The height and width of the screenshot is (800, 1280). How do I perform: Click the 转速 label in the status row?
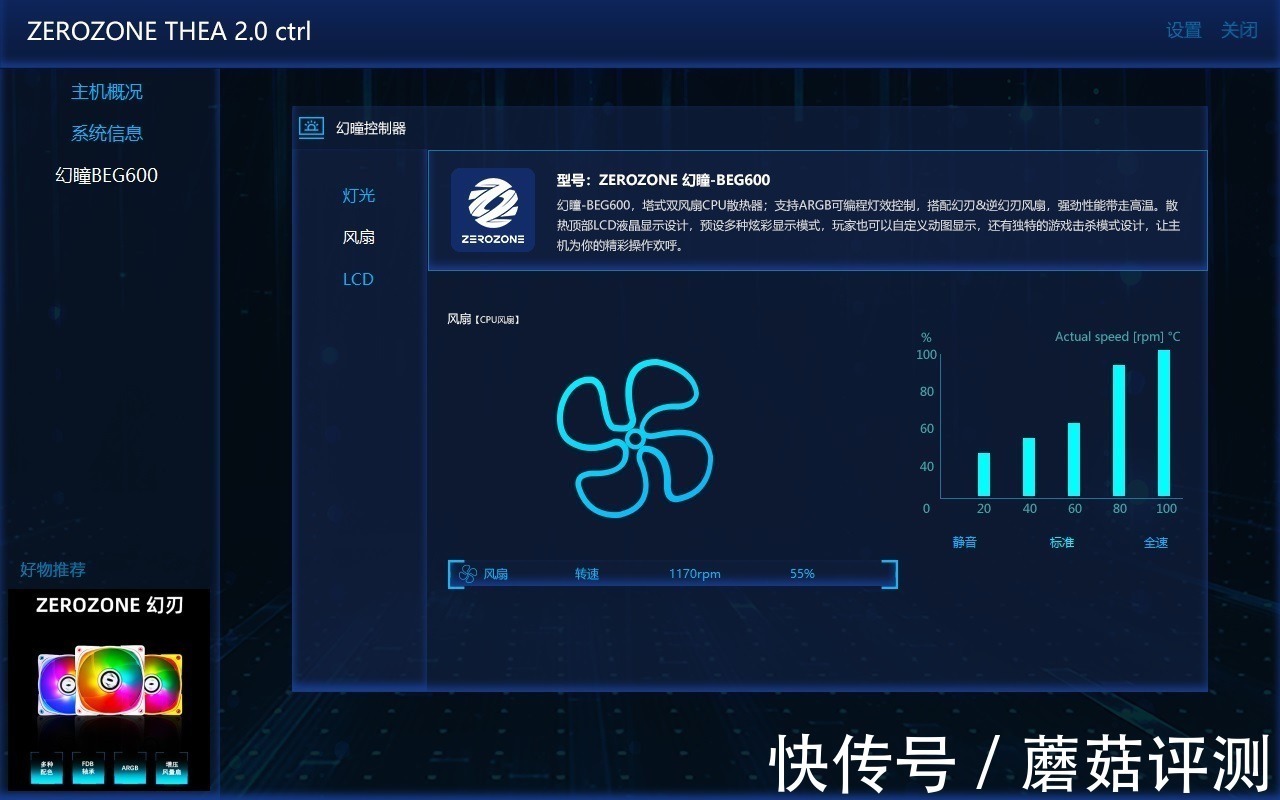[x=587, y=574]
